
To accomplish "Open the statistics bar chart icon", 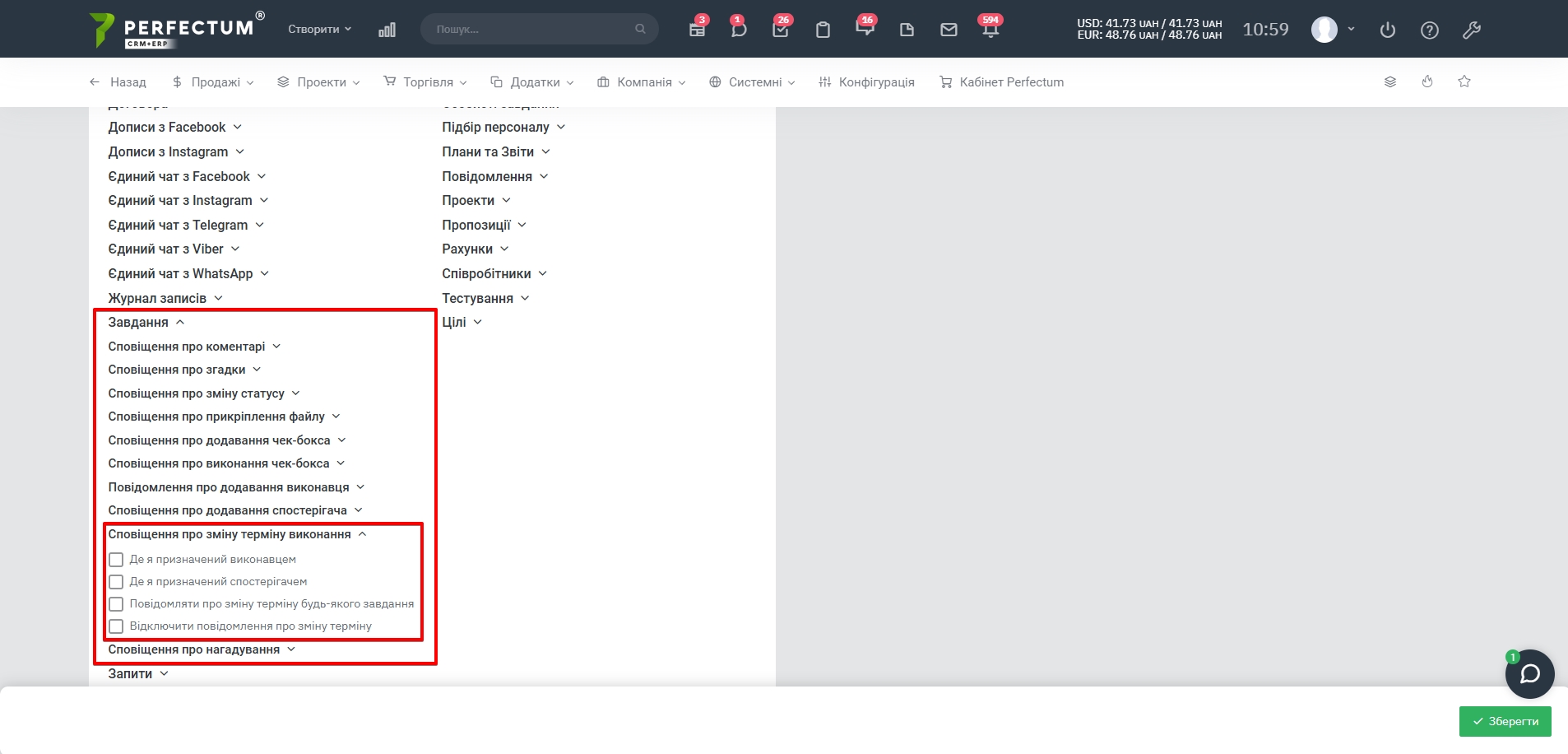I will [387, 30].
